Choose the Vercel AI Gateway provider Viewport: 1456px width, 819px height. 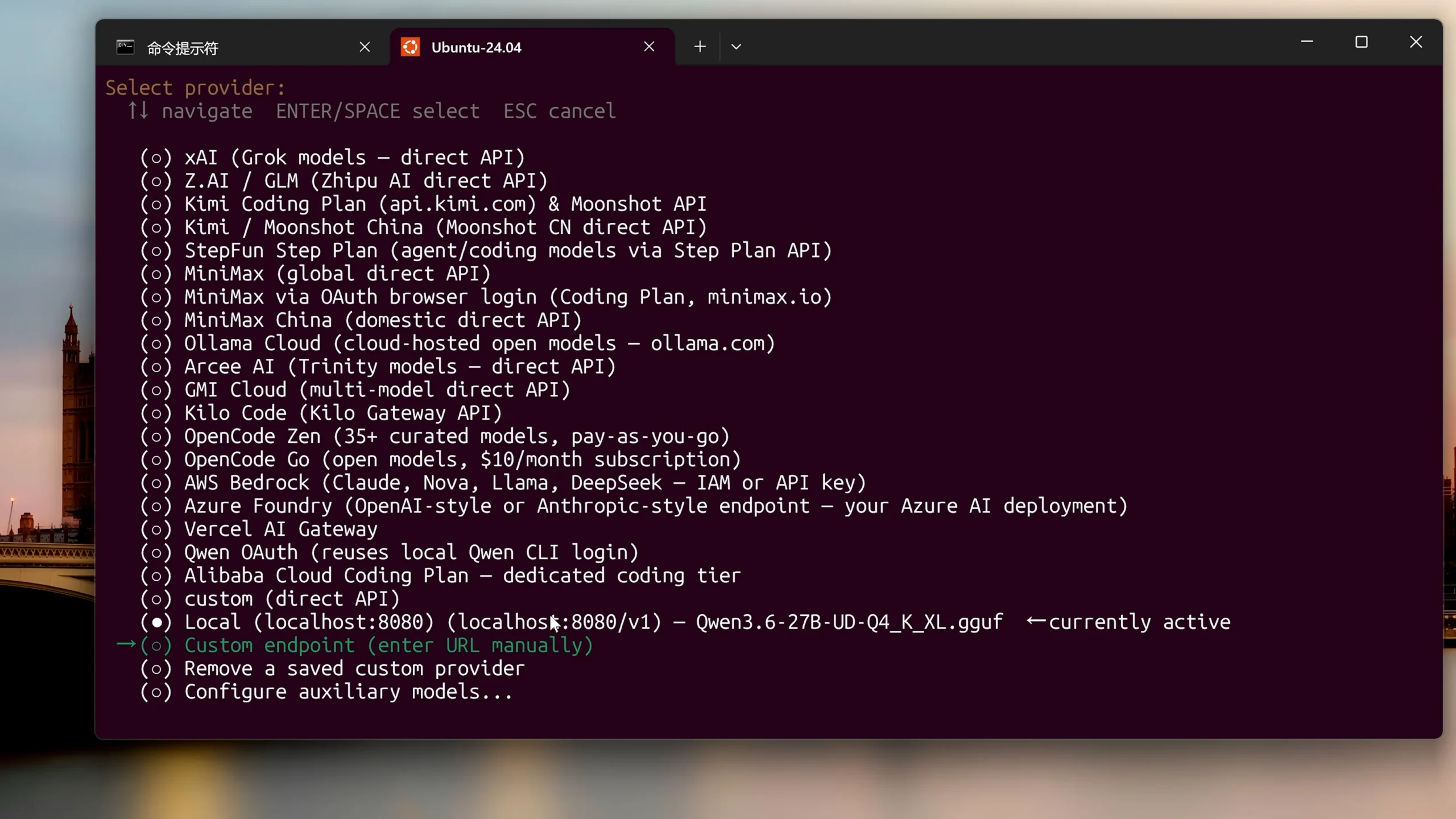click(258, 530)
